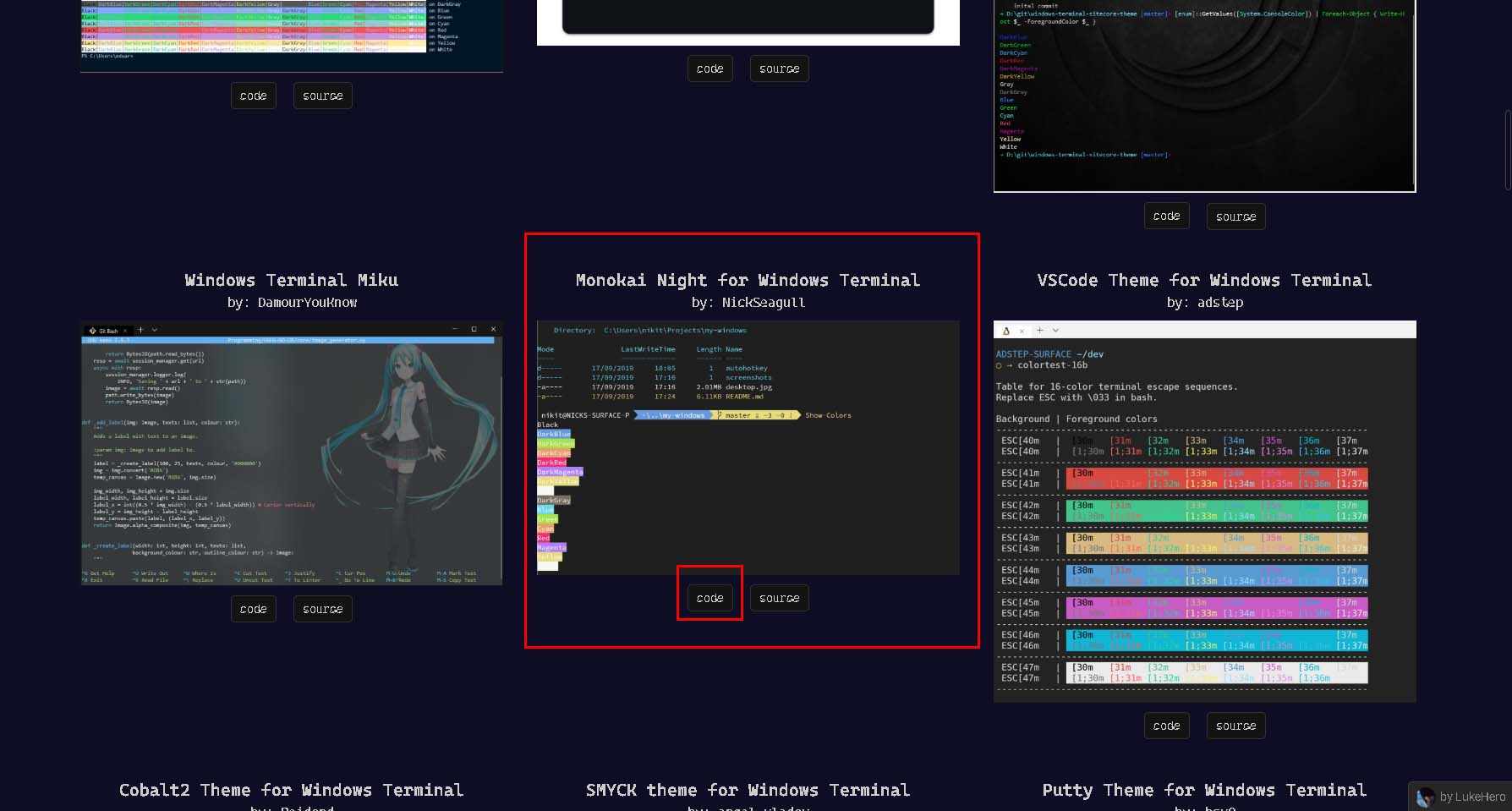Click the 'Windows Terminal Miku' title

[x=292, y=280]
